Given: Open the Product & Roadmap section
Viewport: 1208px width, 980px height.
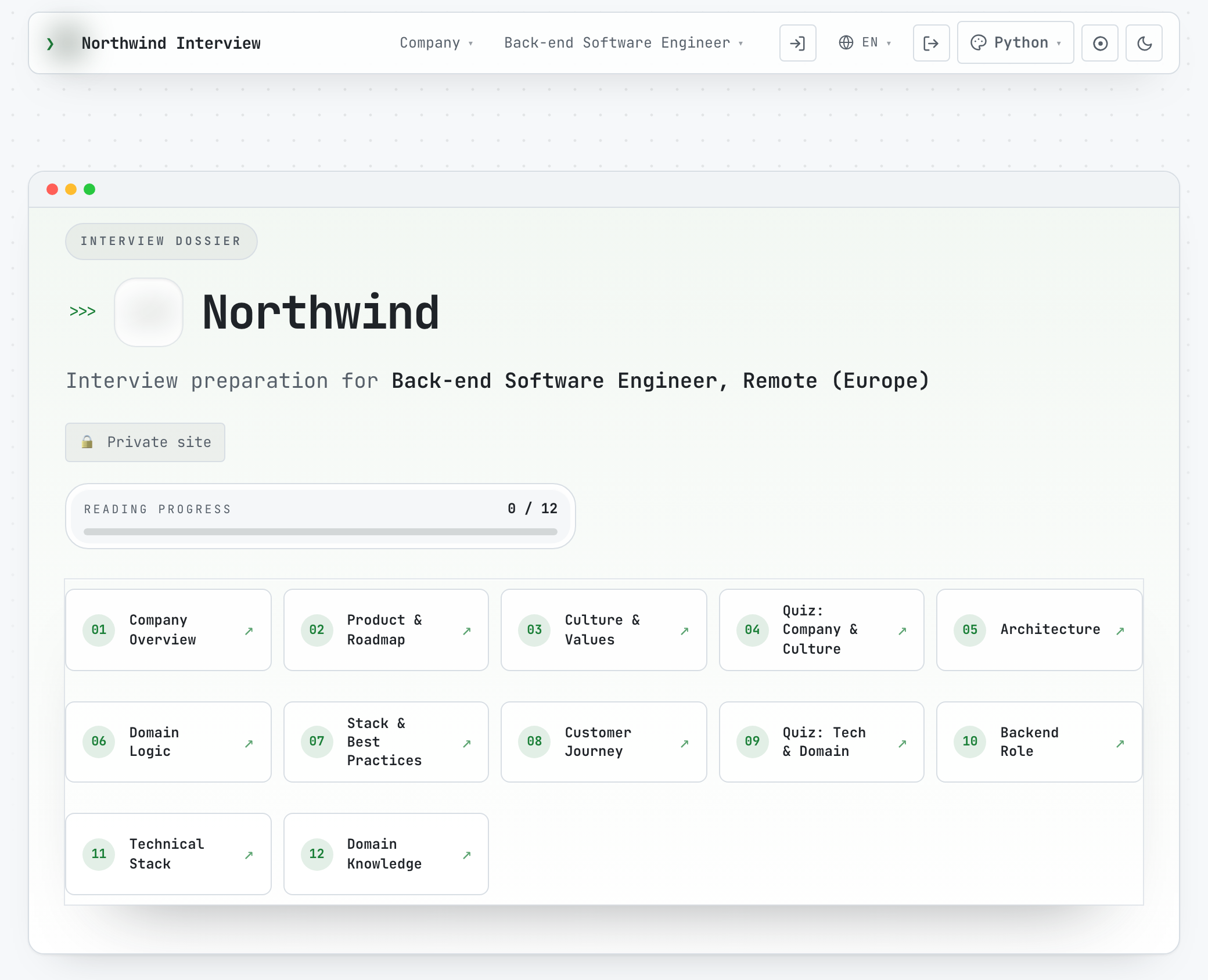Looking at the screenshot, I should coord(386,630).
